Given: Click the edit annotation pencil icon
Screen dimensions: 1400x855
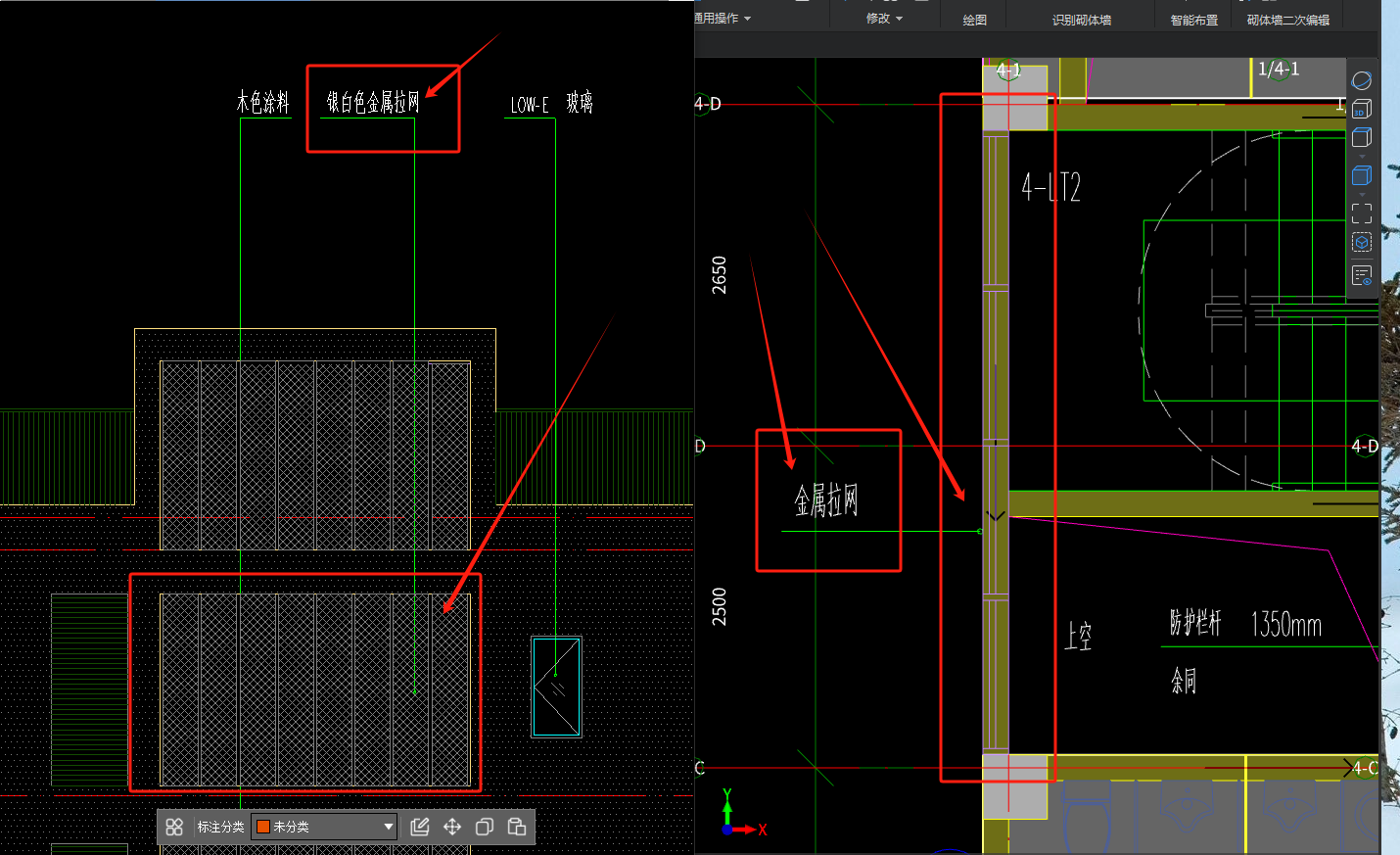Looking at the screenshot, I should click(x=420, y=827).
